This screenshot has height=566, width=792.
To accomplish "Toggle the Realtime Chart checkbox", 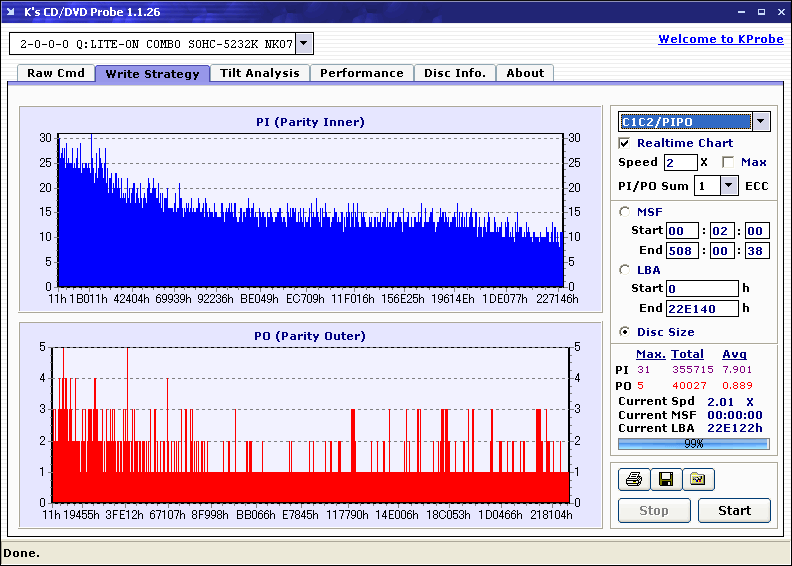I will coord(625,143).
